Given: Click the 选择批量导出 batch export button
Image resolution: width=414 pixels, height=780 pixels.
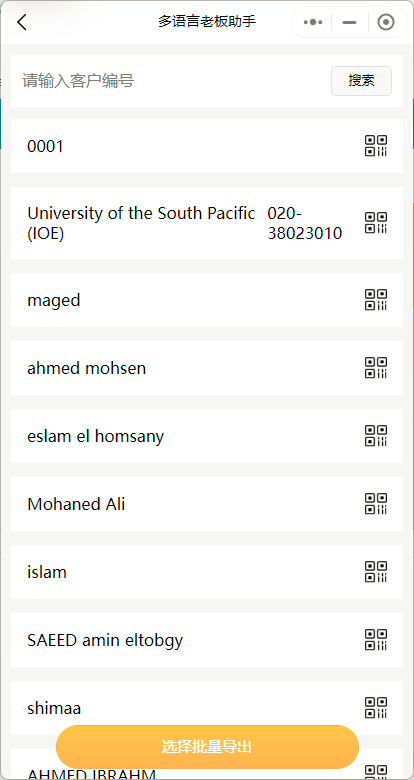Looking at the screenshot, I should coord(207,747).
